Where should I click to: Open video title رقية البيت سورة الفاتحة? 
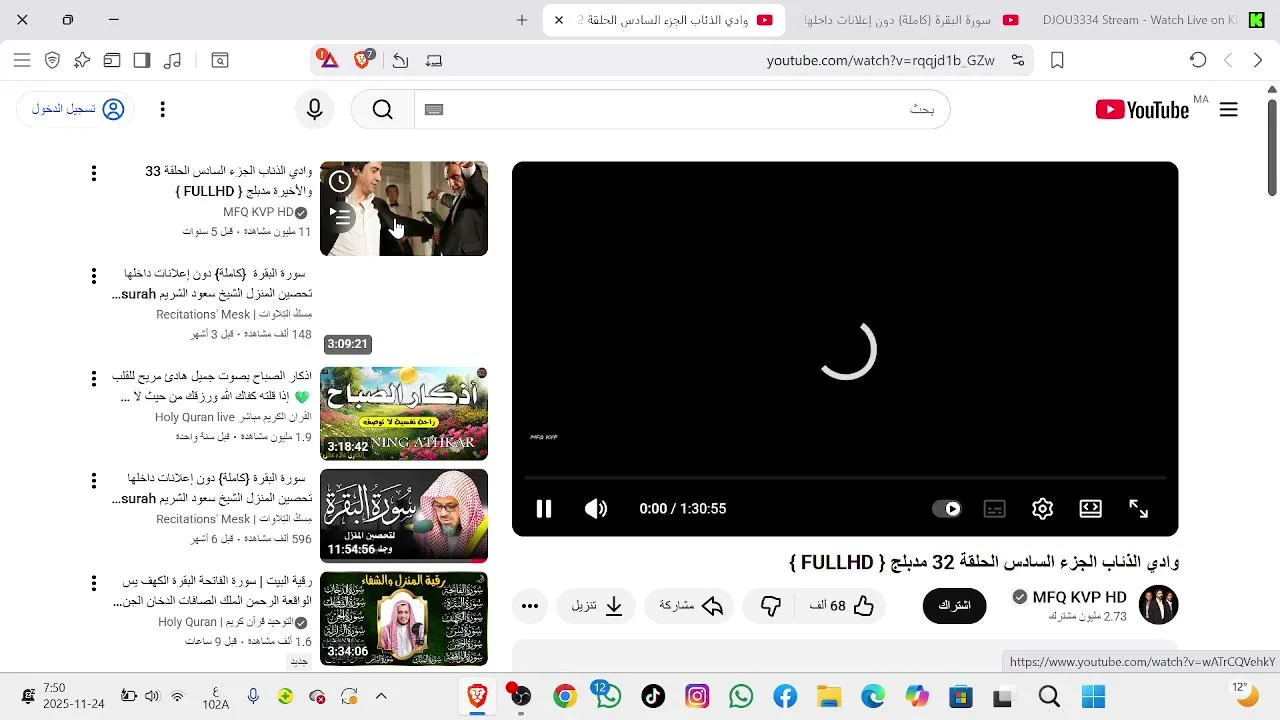212,591
